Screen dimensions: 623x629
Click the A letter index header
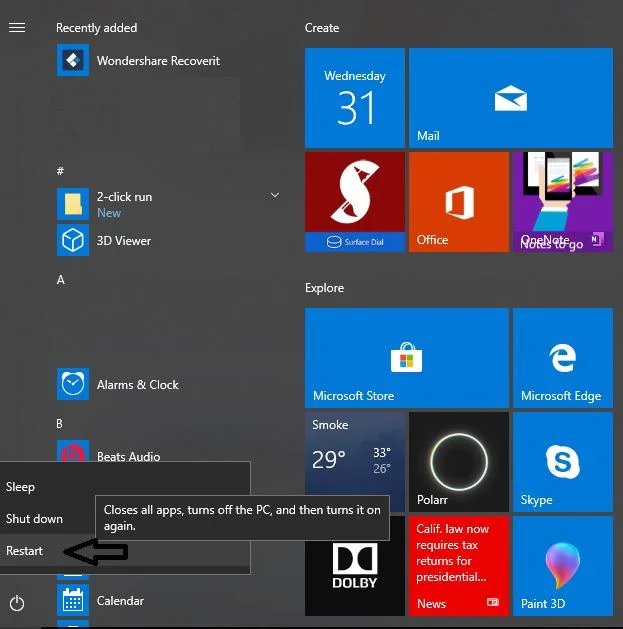pyautogui.click(x=61, y=280)
